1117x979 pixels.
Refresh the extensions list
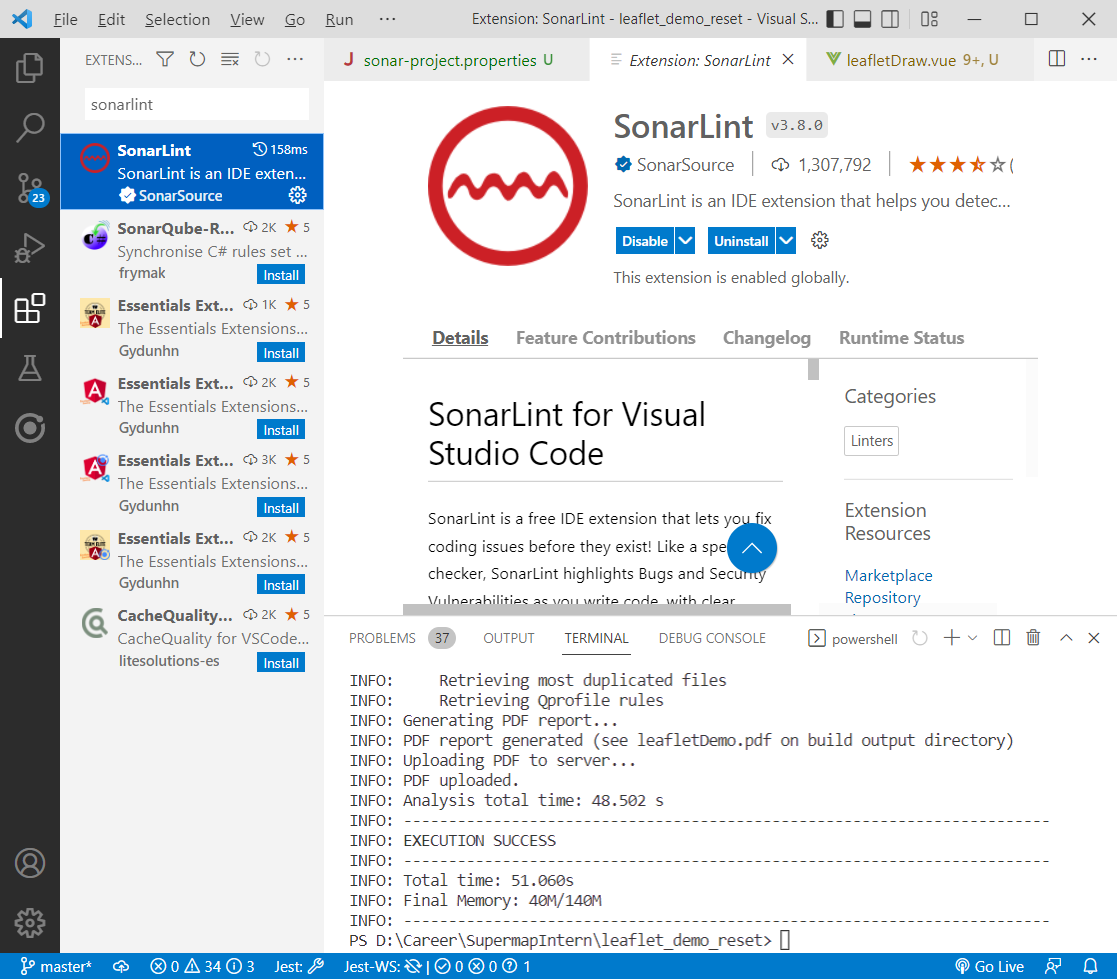pyautogui.click(x=197, y=59)
